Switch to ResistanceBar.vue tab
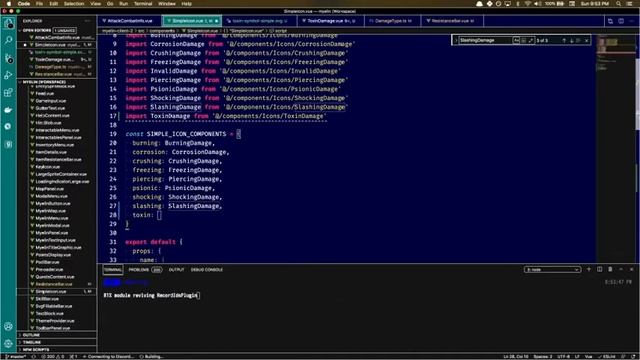 tap(451, 21)
